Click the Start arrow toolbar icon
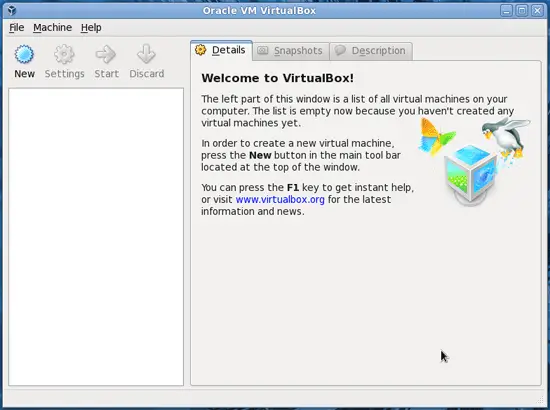 [106, 54]
